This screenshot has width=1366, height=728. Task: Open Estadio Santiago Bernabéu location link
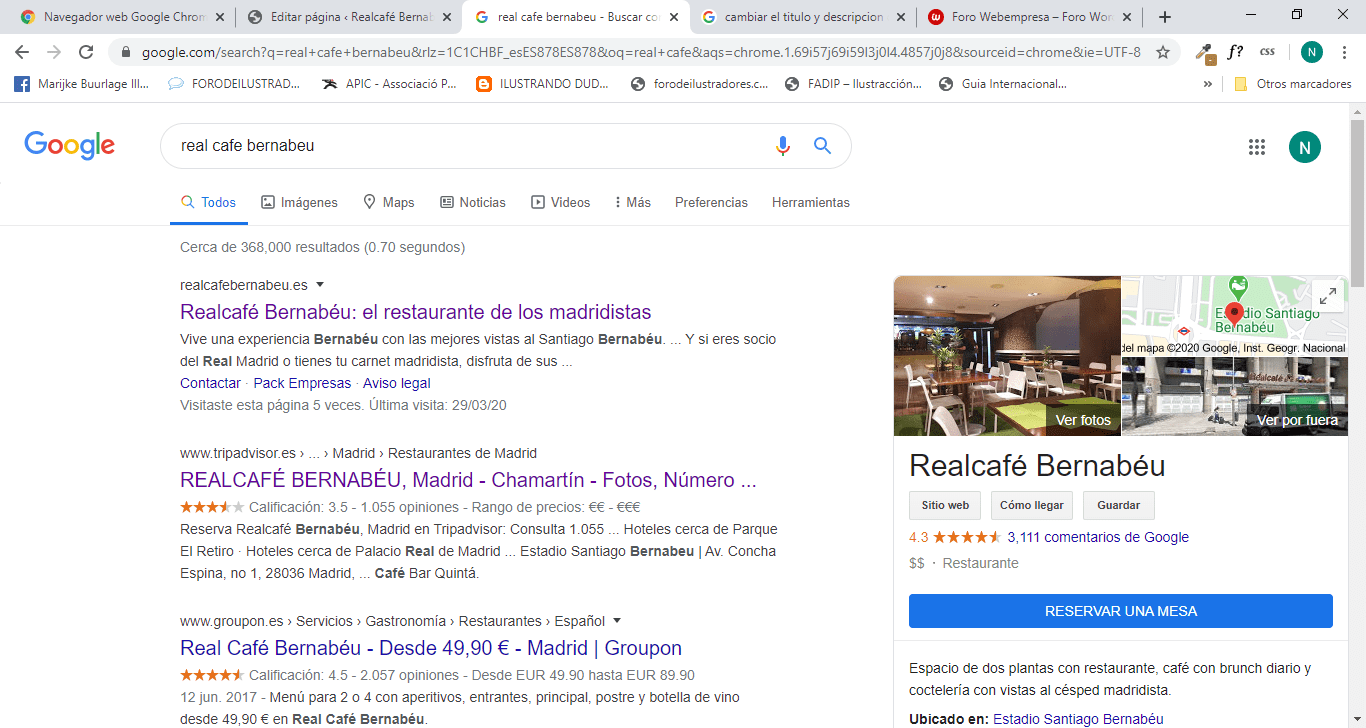tap(1078, 719)
